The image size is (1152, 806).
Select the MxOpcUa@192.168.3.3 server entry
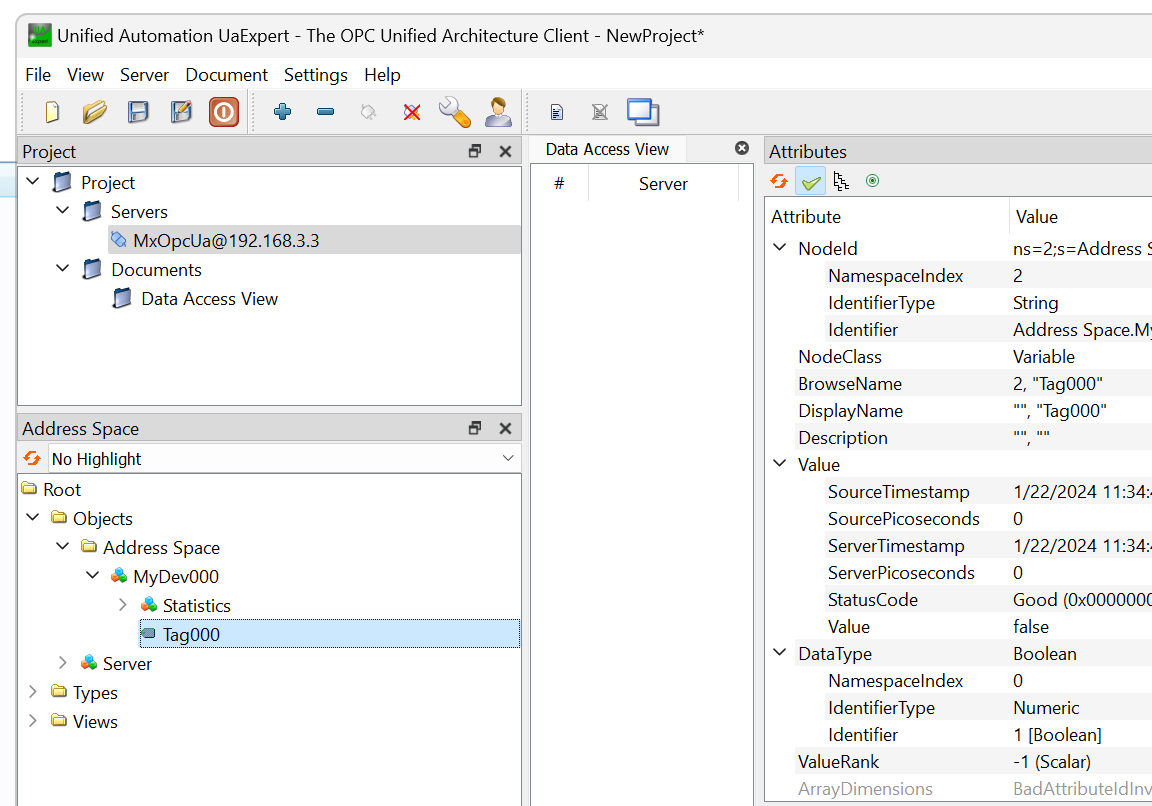[314, 240]
